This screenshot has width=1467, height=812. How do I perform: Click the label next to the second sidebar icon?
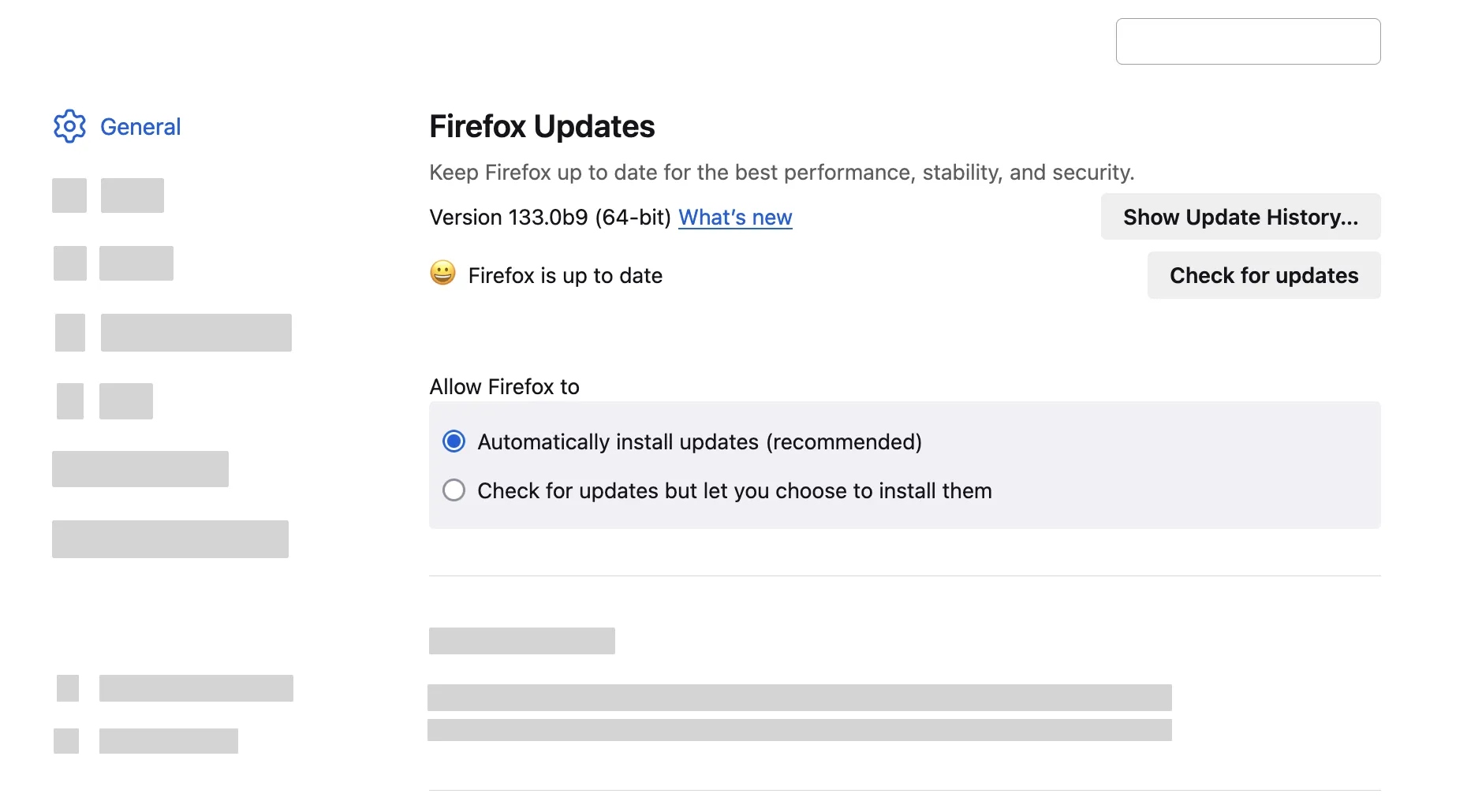[136, 263]
